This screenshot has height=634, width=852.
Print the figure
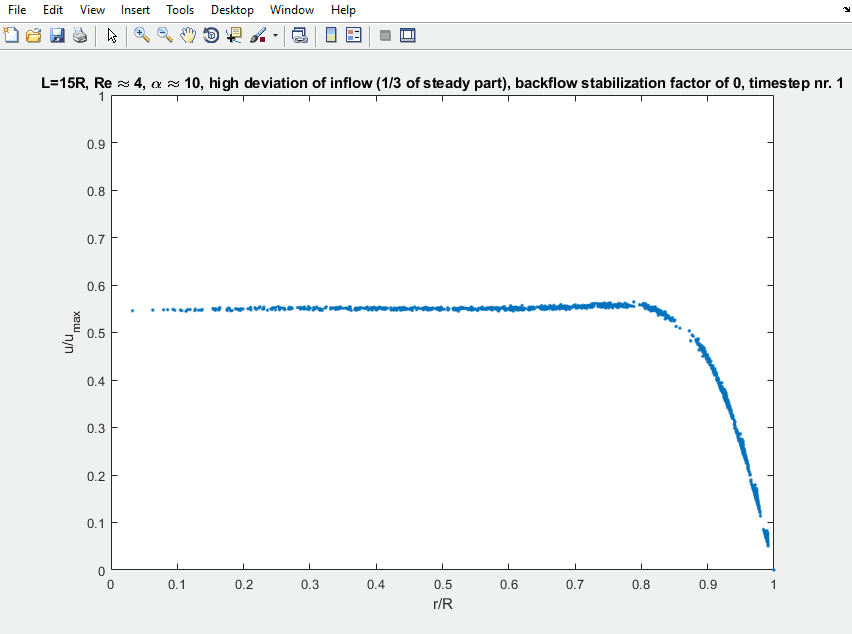point(79,34)
